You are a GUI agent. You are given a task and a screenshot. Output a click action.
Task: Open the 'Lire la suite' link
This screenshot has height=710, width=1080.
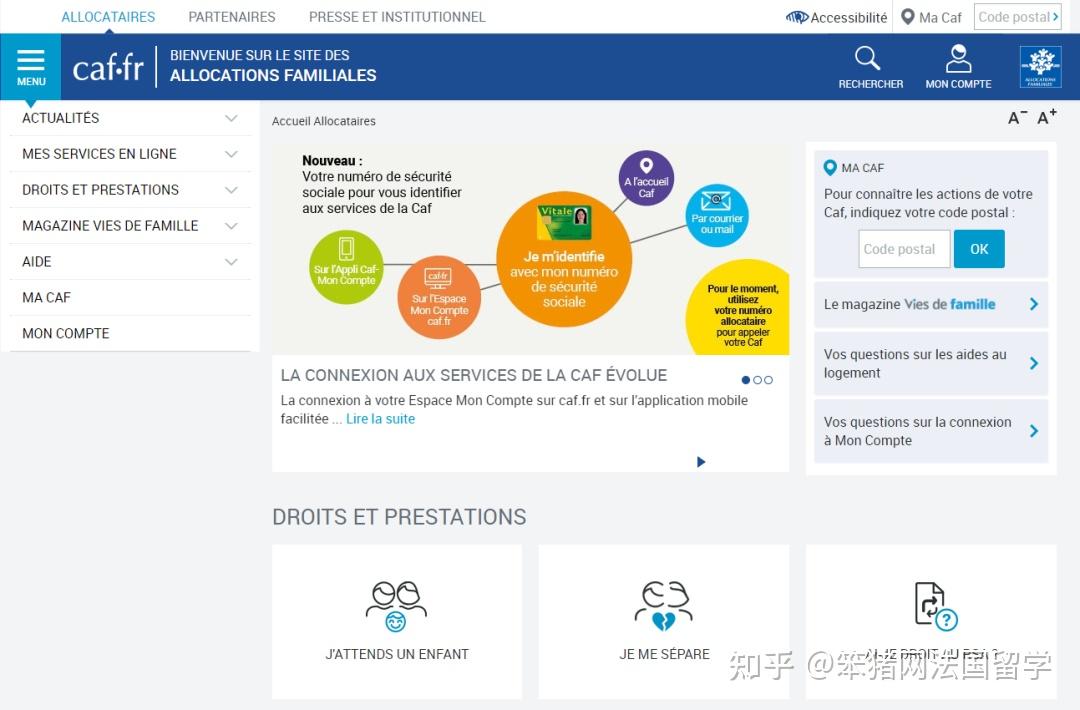(380, 419)
